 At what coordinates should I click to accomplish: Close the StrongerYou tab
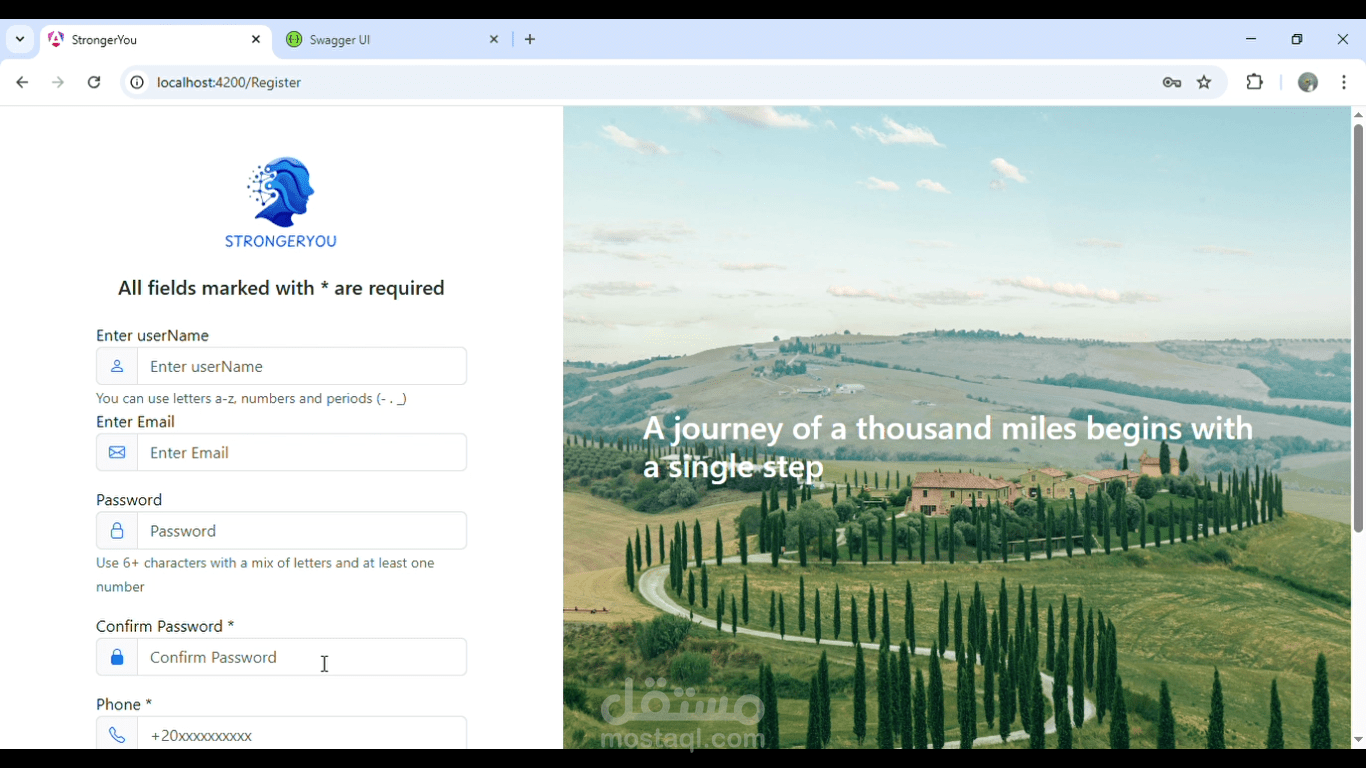point(256,39)
